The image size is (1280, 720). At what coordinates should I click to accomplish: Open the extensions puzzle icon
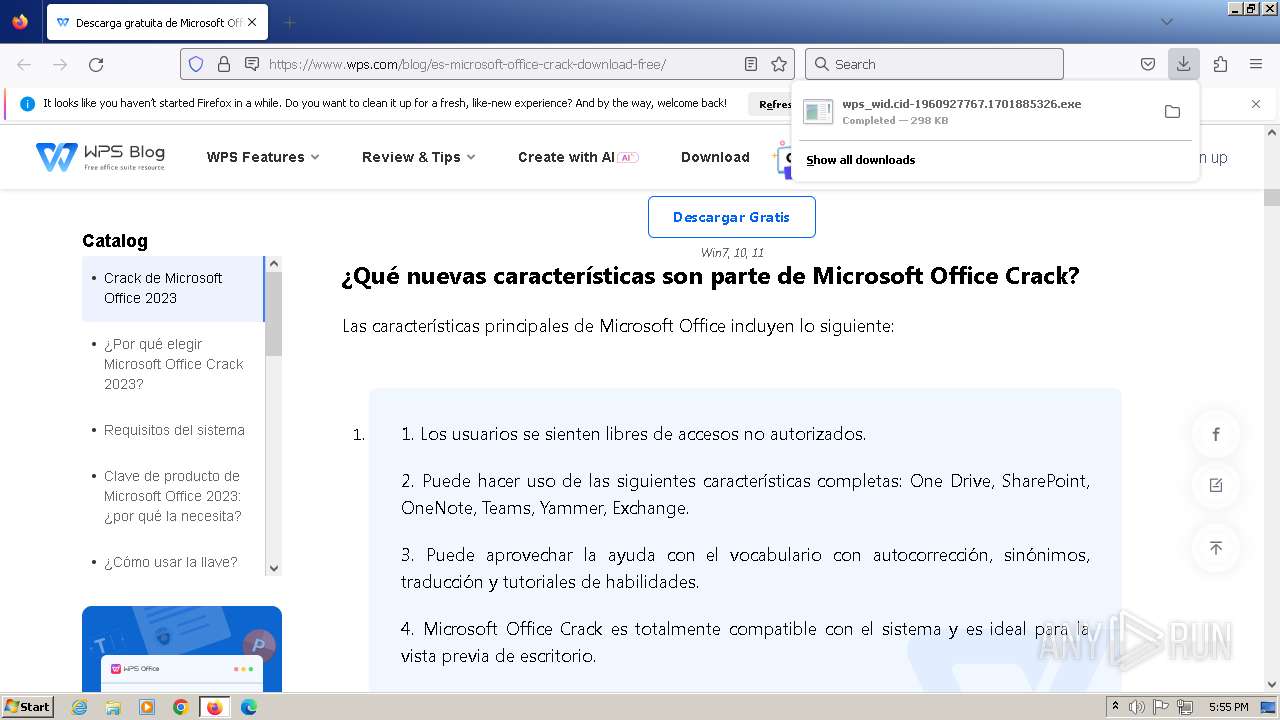[1220, 64]
